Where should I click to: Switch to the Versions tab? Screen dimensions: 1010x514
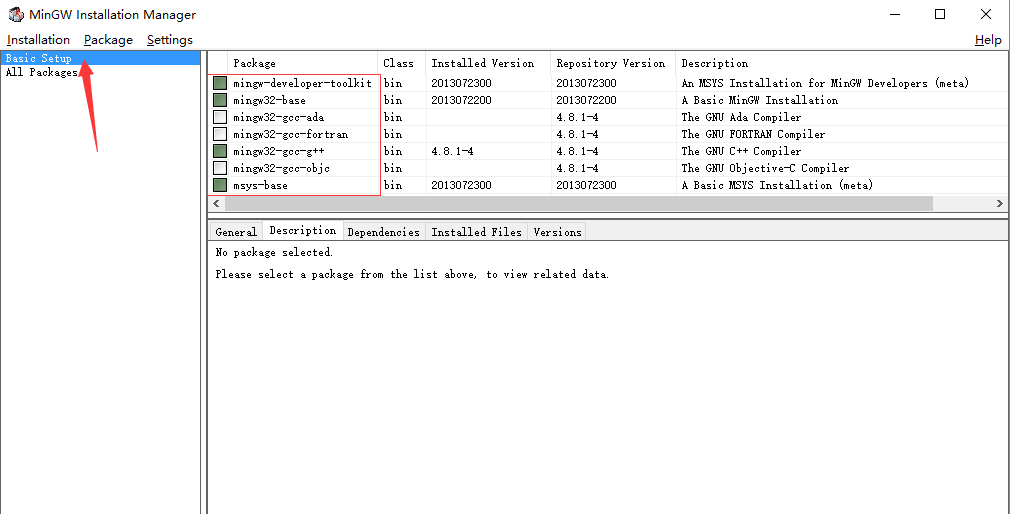click(x=557, y=232)
